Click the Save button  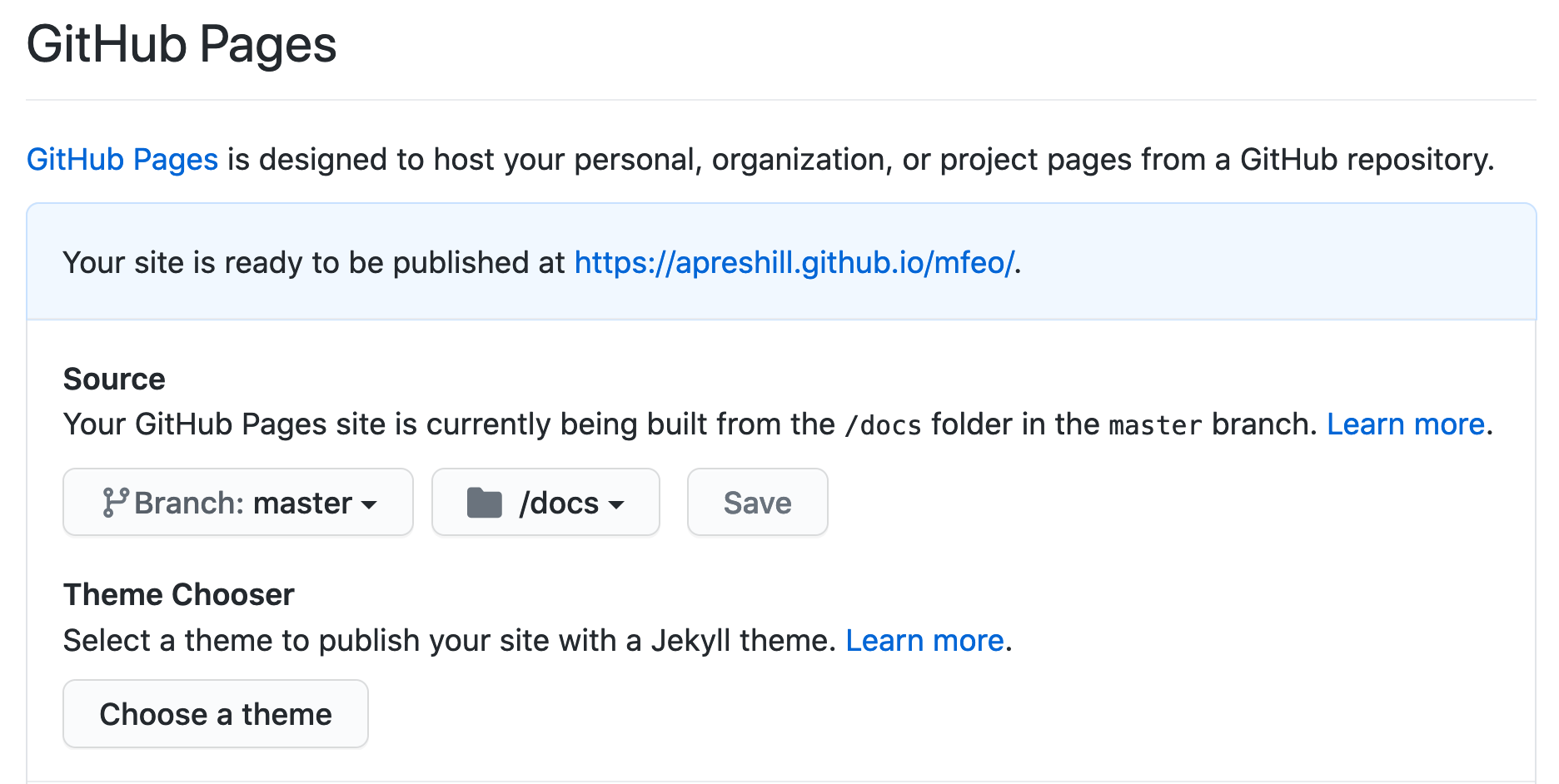[x=757, y=502]
